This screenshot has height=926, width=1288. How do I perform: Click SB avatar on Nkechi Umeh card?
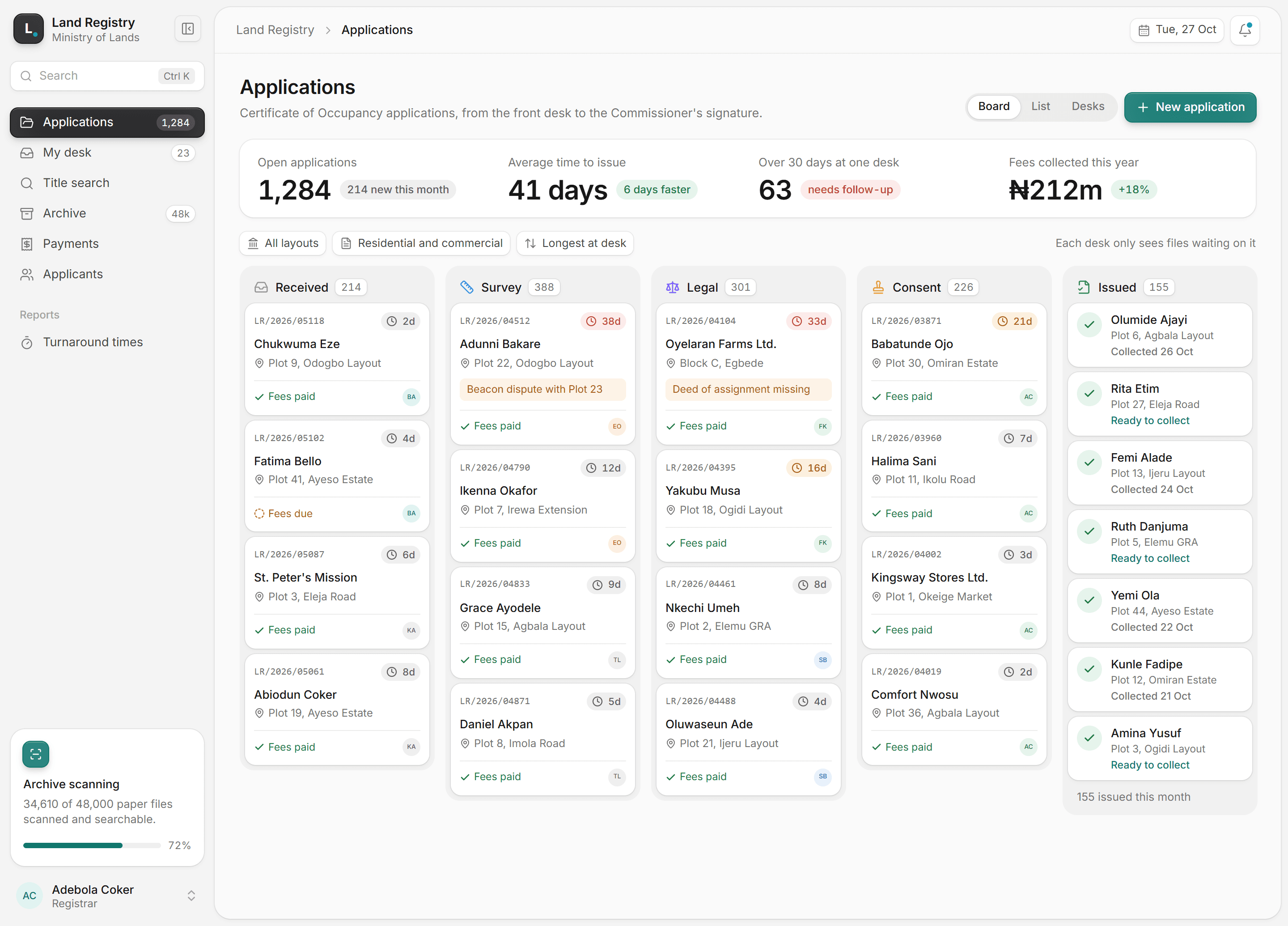pos(822,659)
